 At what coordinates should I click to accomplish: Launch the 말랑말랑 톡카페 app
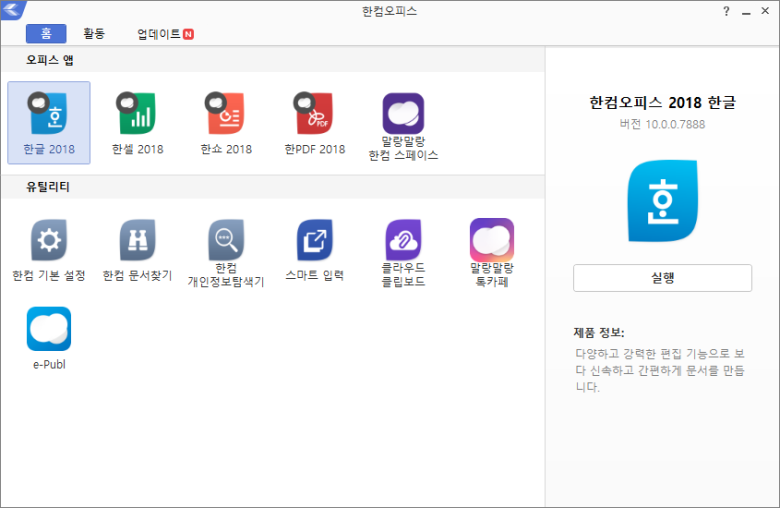(x=492, y=253)
